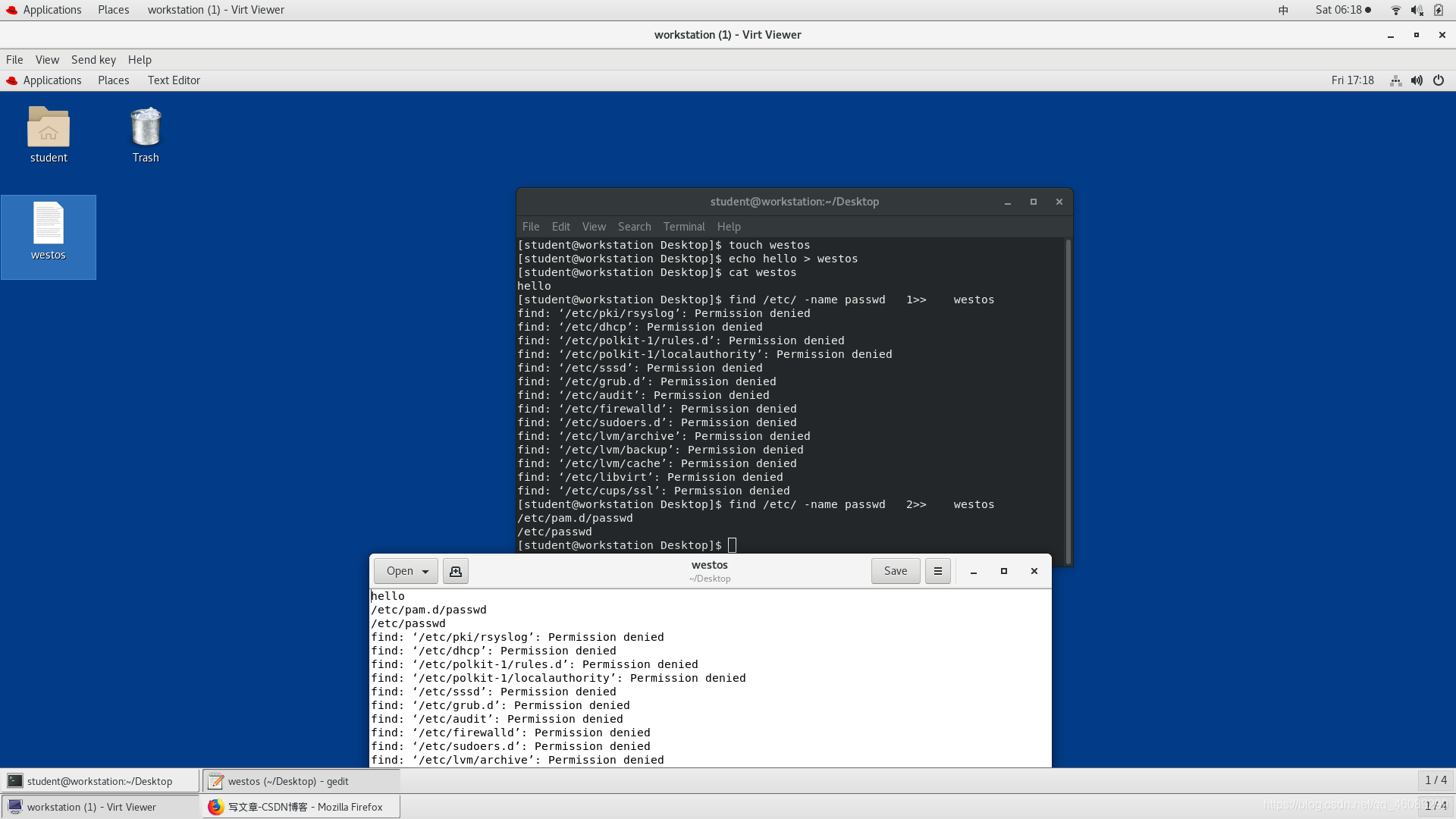Open Virt Viewer View menu

[x=47, y=60]
